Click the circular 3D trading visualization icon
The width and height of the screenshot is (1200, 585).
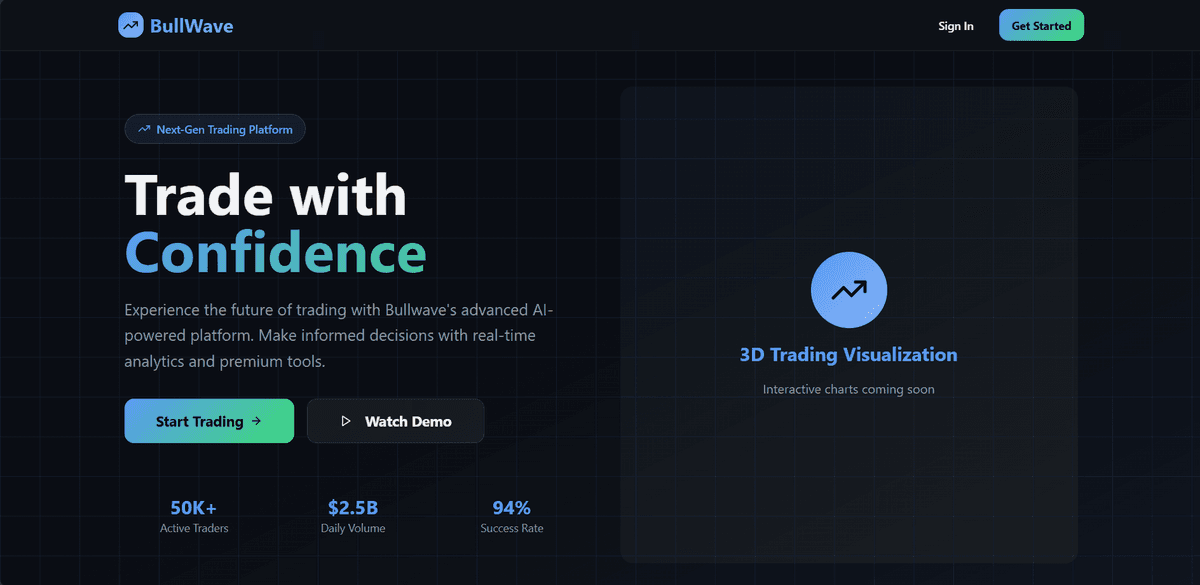point(848,289)
